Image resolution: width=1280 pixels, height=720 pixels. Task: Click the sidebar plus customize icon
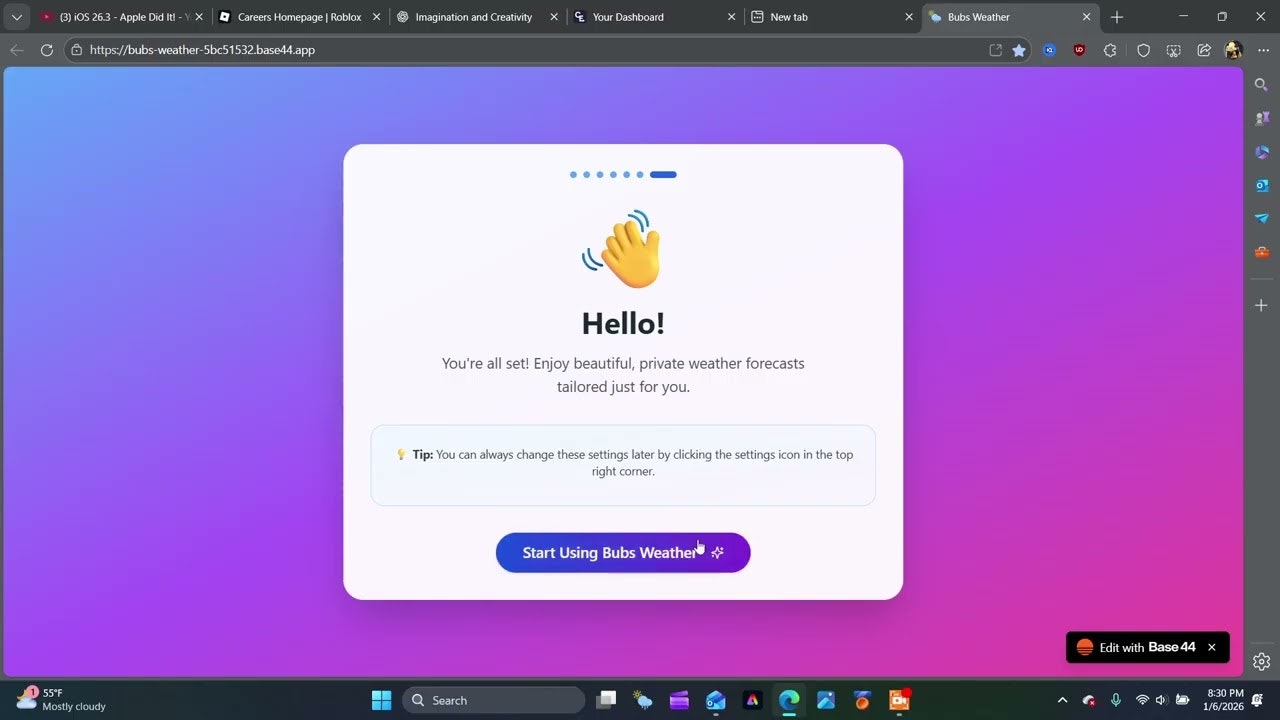pyautogui.click(x=1262, y=305)
